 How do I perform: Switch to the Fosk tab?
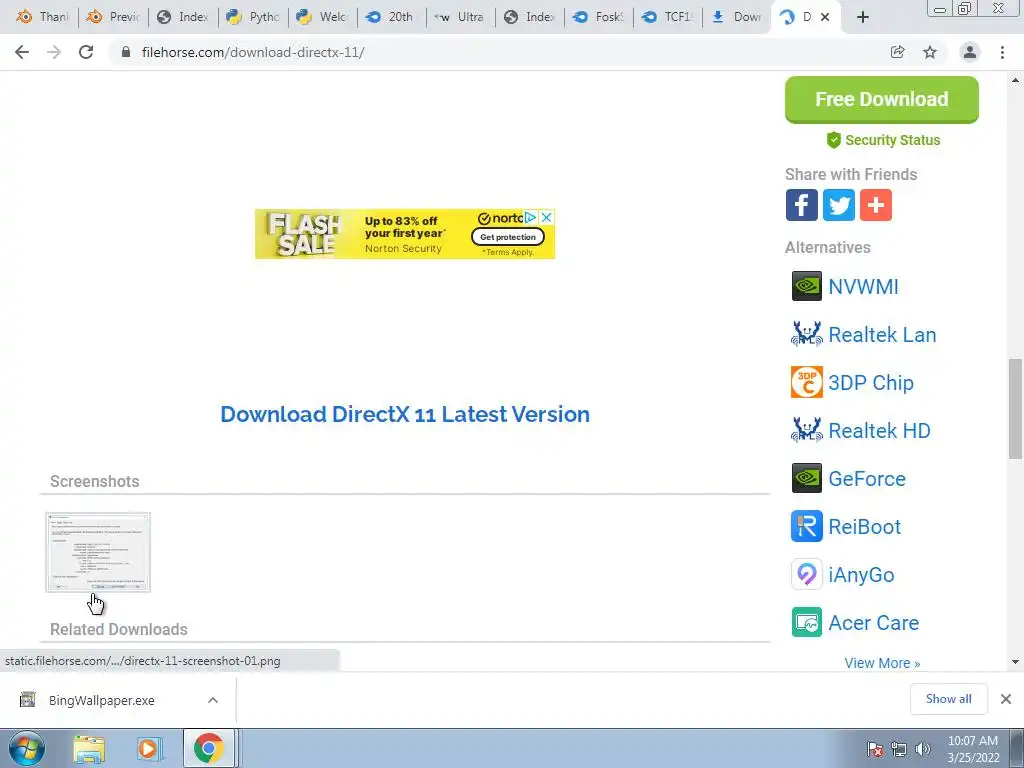[x=599, y=17]
